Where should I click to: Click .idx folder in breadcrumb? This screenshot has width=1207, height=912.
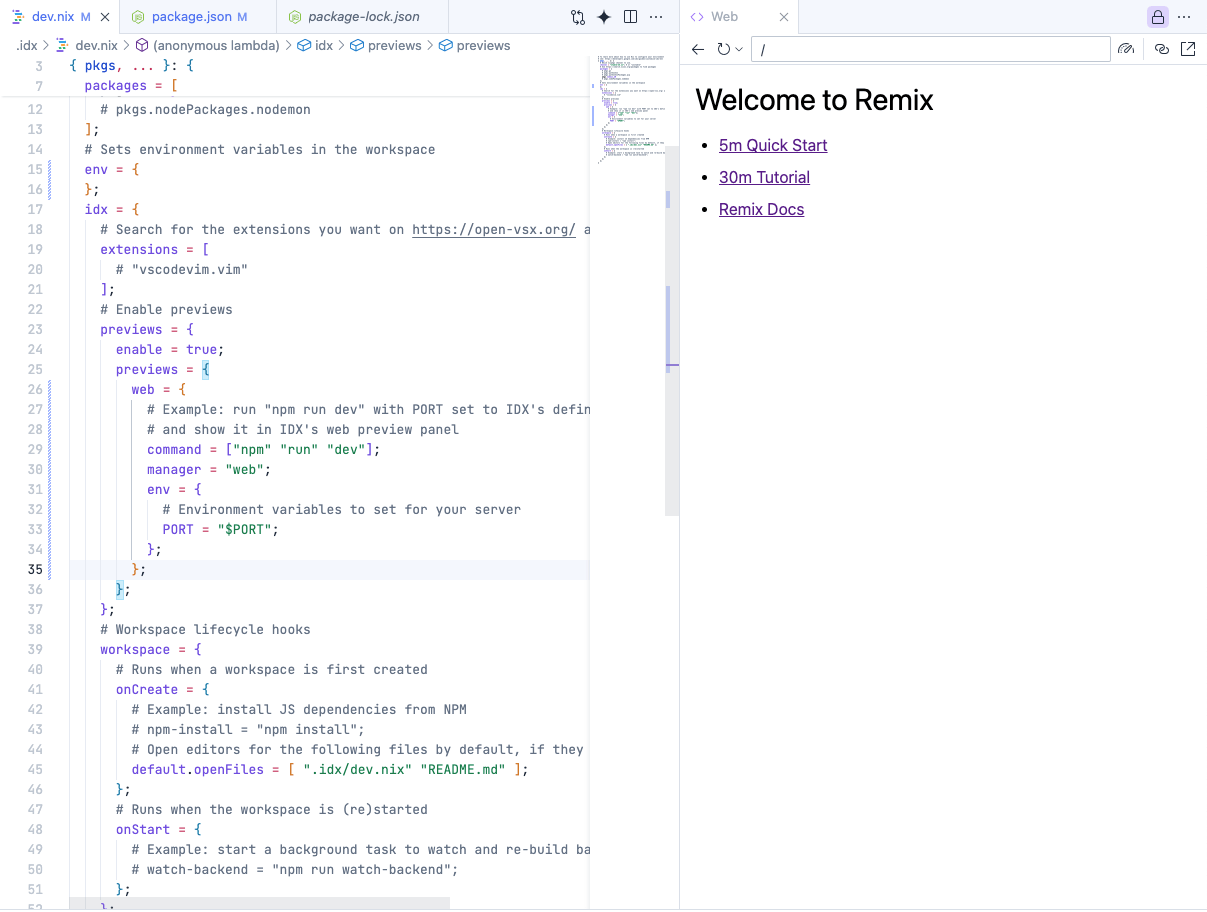click(x=26, y=45)
